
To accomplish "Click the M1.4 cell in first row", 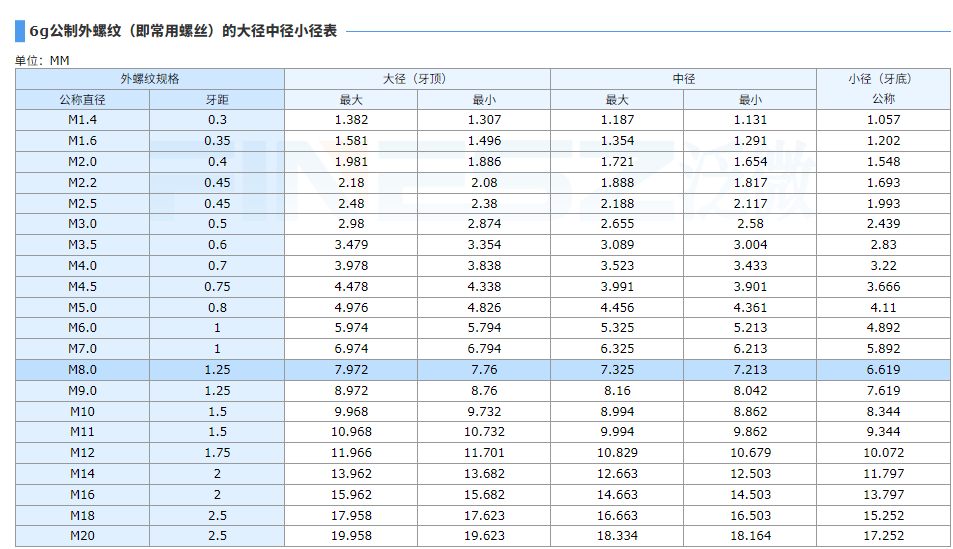I will tap(82, 120).
